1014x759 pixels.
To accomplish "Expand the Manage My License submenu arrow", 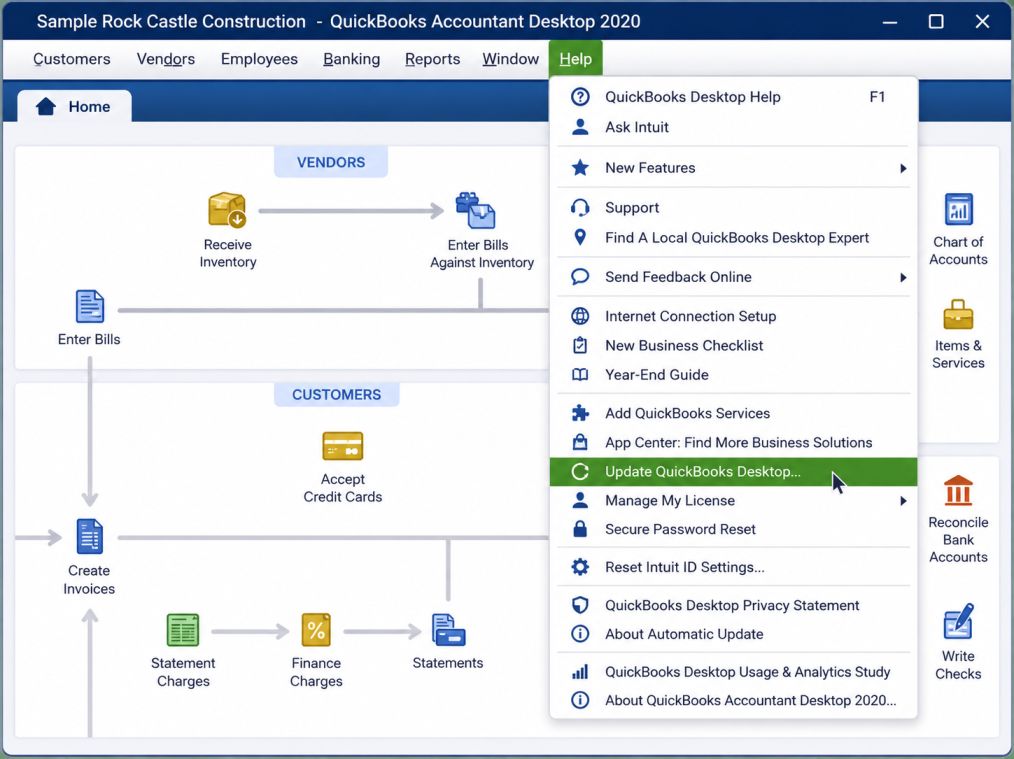I will (903, 501).
